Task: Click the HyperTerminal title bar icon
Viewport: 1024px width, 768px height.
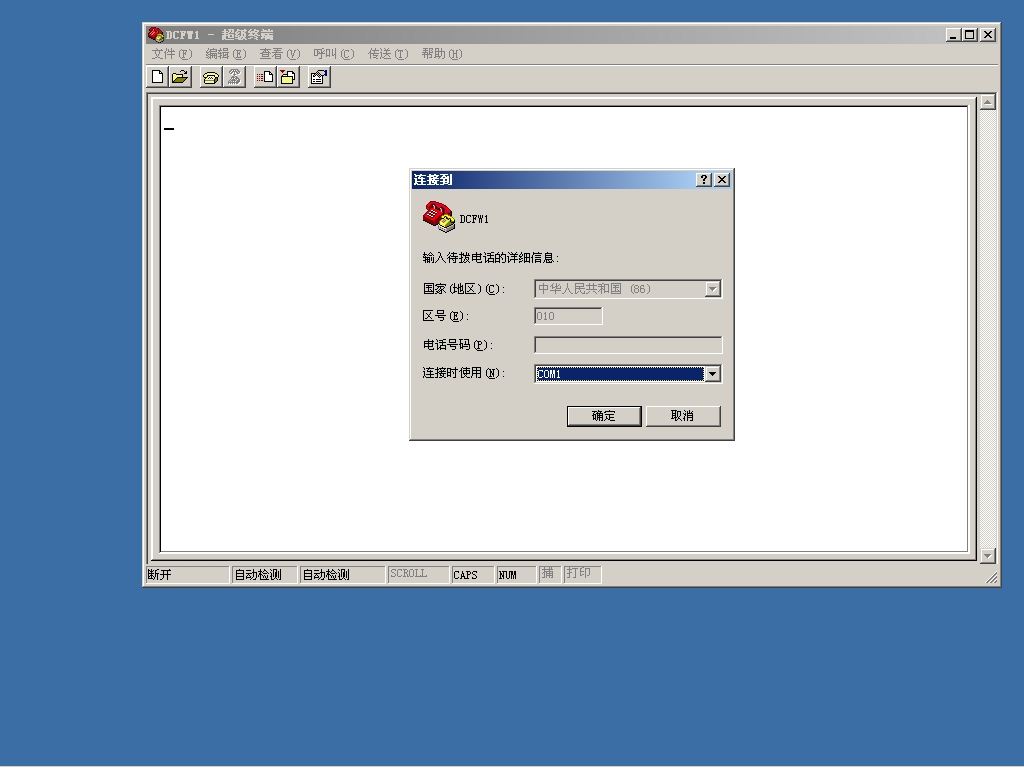Action: tap(155, 35)
